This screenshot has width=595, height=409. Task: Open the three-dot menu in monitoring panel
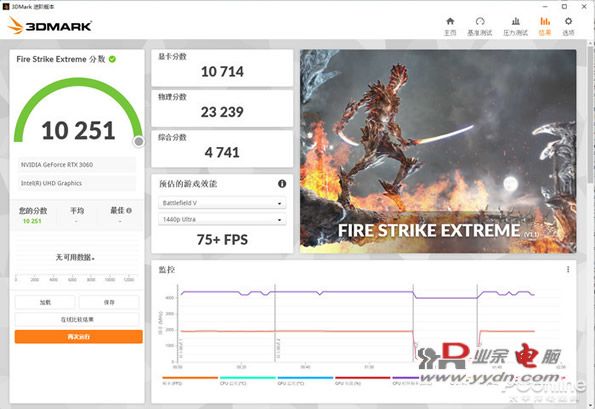coord(568,269)
